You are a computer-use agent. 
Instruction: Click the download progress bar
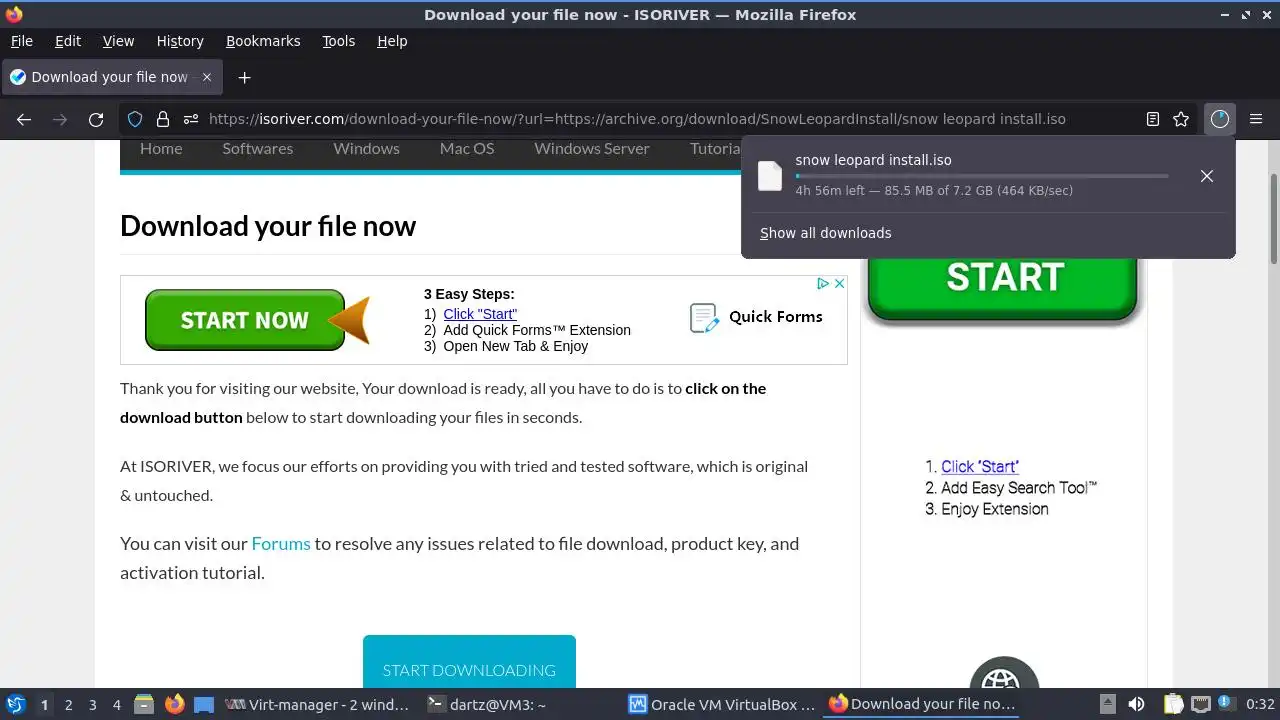(982, 176)
